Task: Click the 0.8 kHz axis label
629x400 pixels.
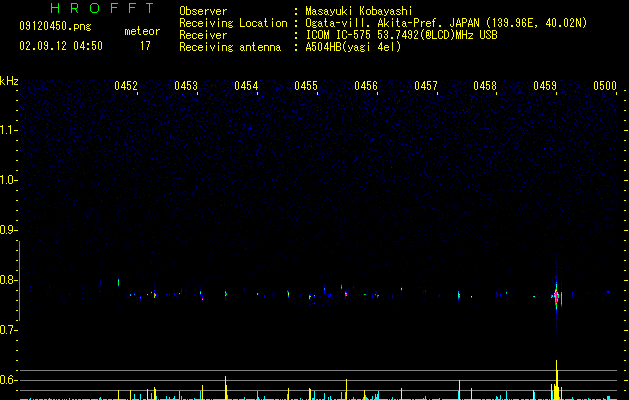Action: click(x=8, y=280)
